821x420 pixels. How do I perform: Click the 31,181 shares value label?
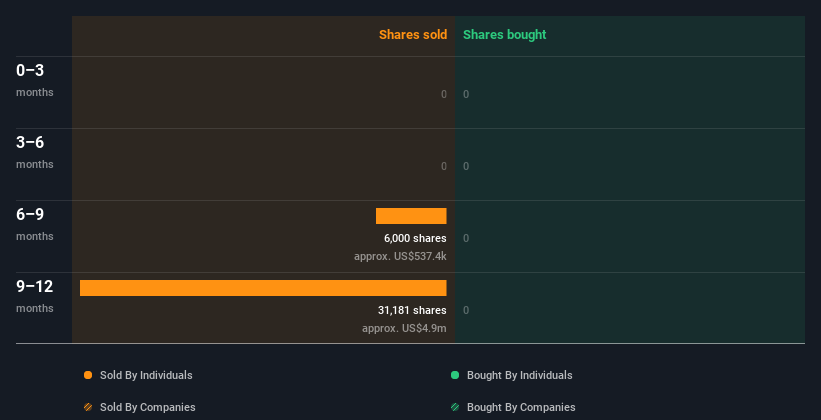[412, 310]
